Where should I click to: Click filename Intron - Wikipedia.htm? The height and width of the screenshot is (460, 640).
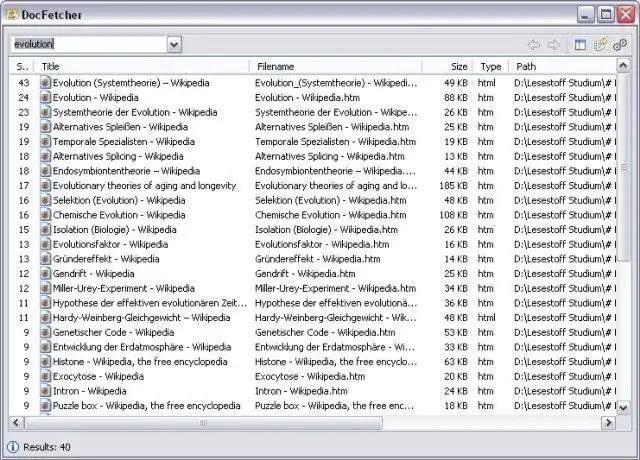(x=301, y=391)
